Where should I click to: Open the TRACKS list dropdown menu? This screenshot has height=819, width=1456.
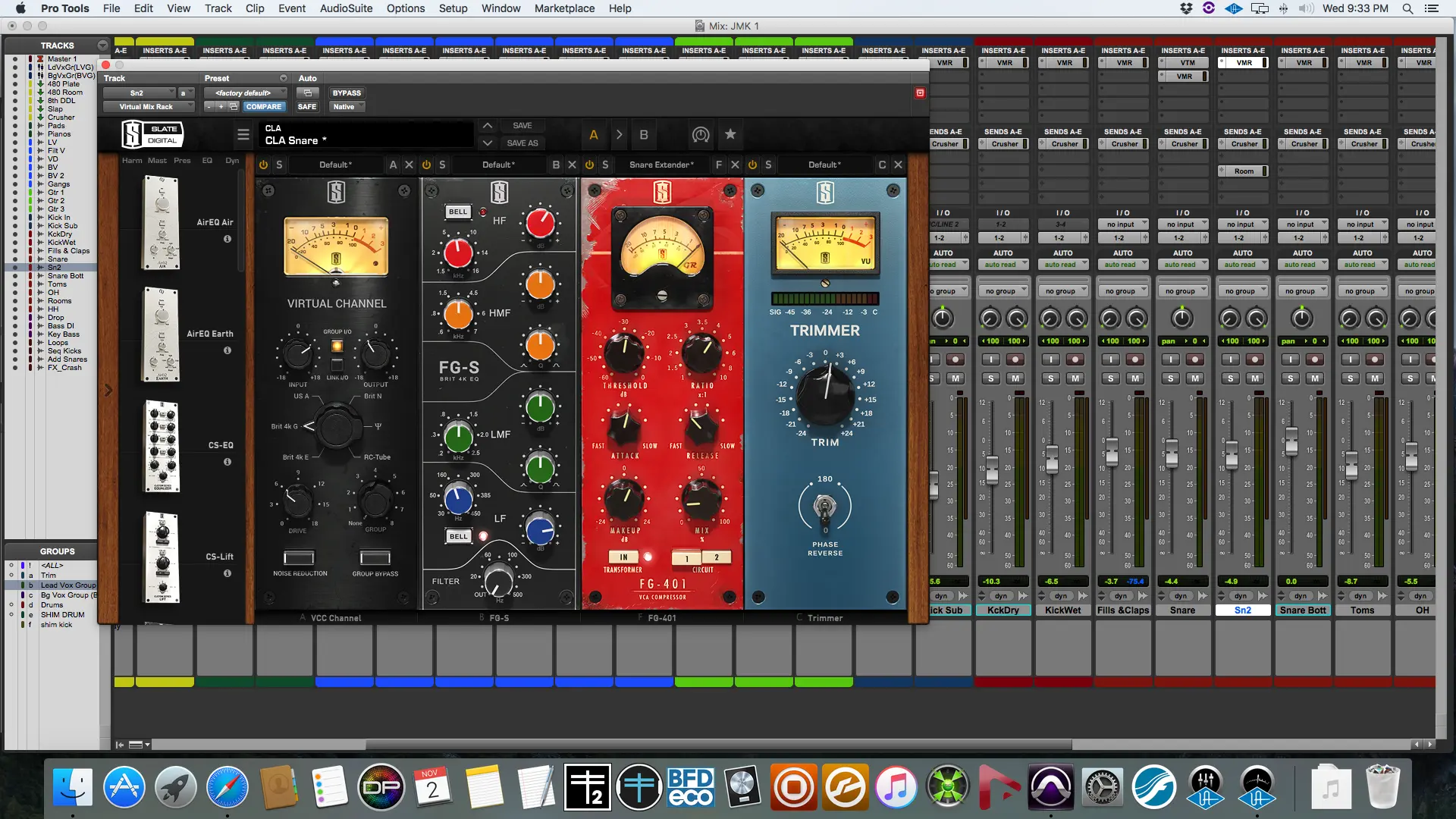102,45
